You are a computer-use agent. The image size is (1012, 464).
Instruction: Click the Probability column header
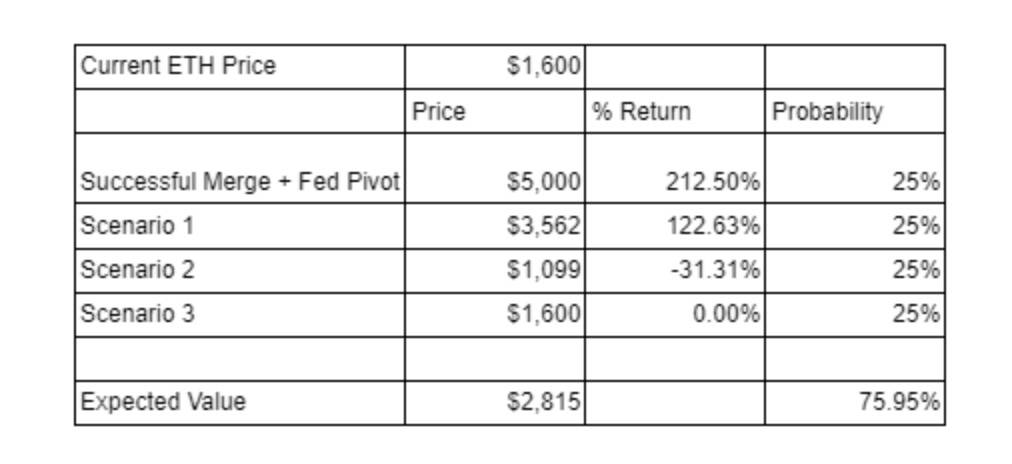tap(854, 111)
